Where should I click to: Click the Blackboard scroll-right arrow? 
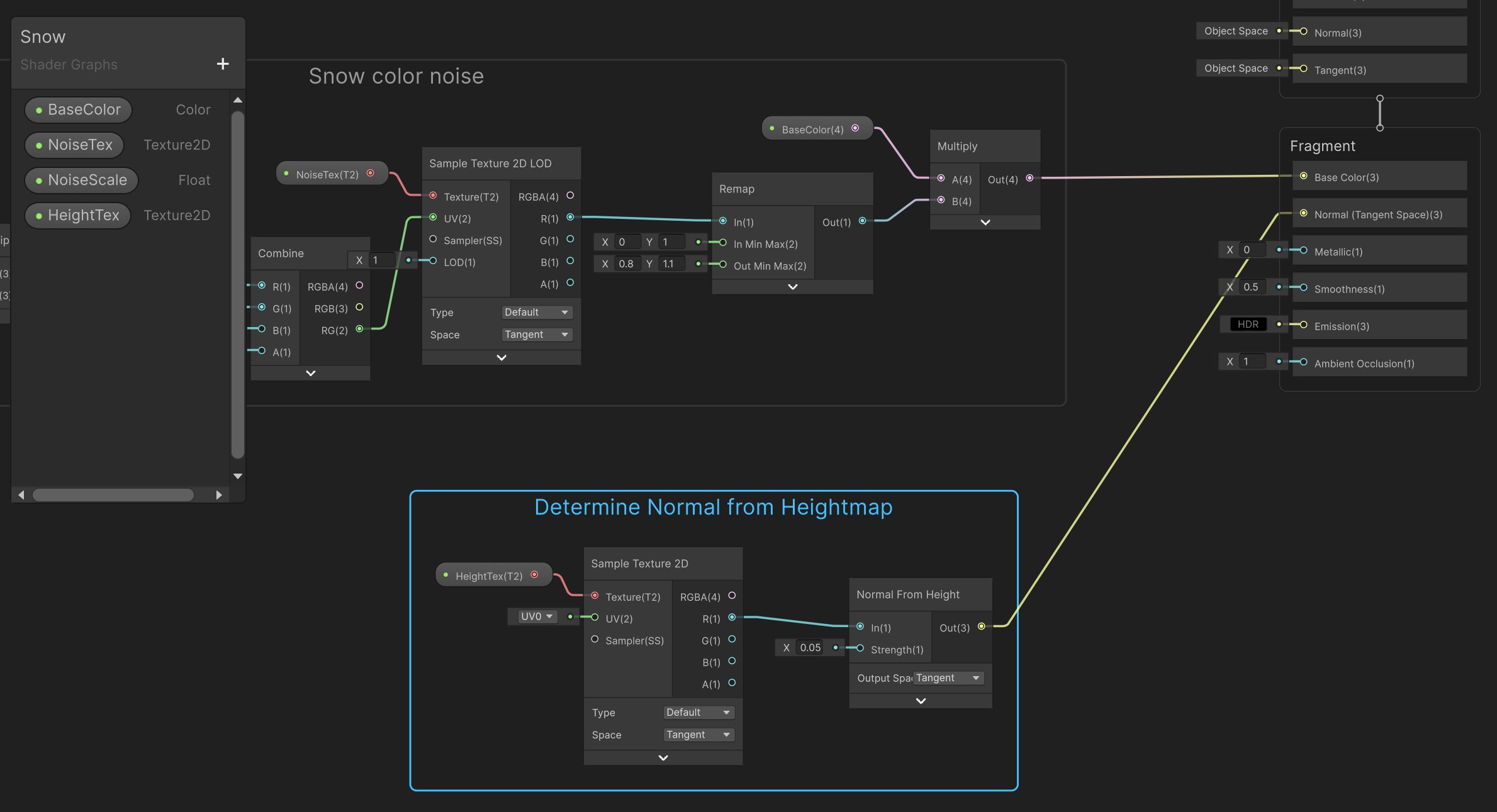point(219,495)
